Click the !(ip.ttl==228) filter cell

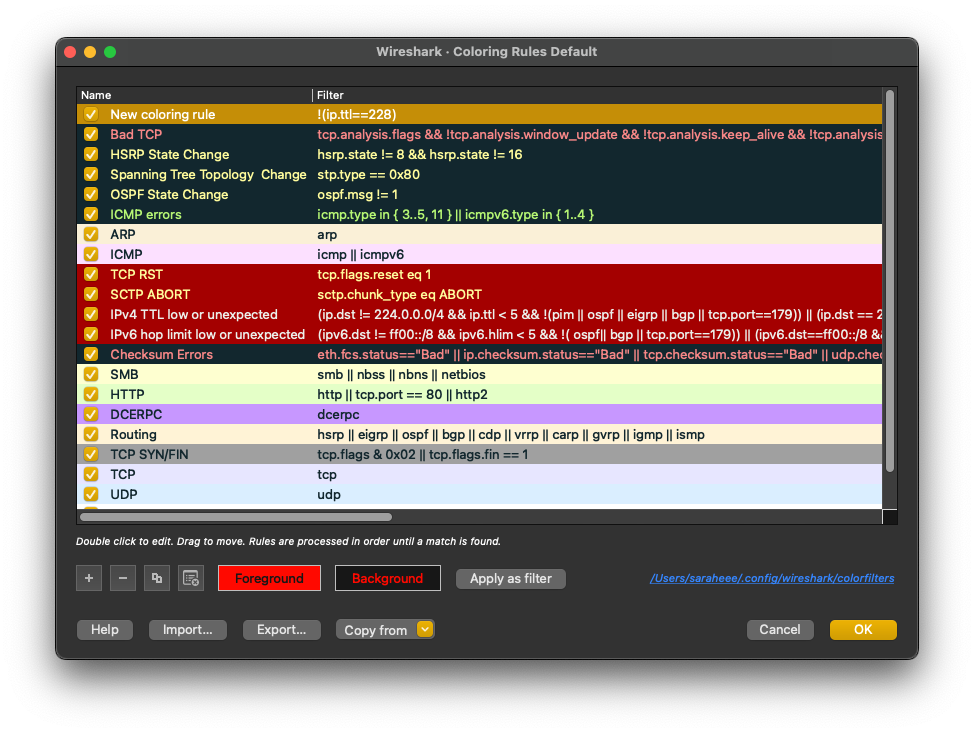(x=357, y=114)
